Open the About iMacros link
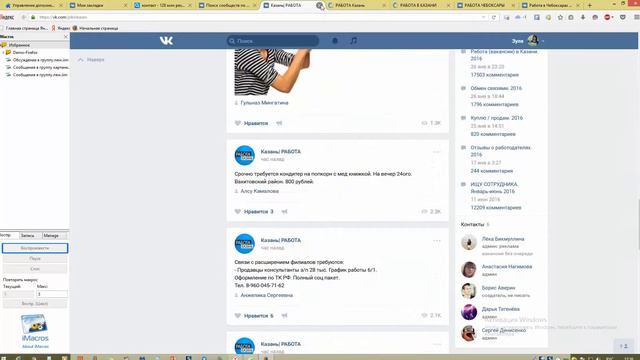The image size is (640, 360). [35, 347]
